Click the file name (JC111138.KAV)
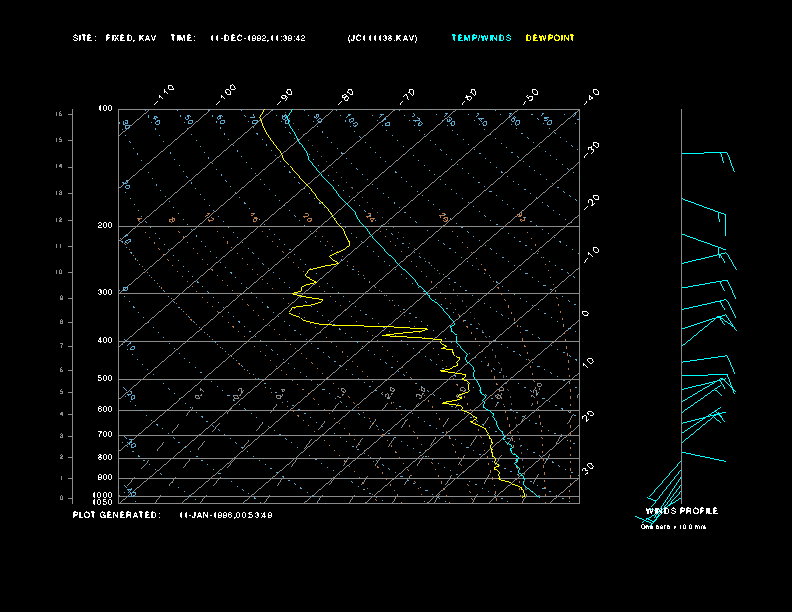The height and width of the screenshot is (612, 792). coord(382,38)
